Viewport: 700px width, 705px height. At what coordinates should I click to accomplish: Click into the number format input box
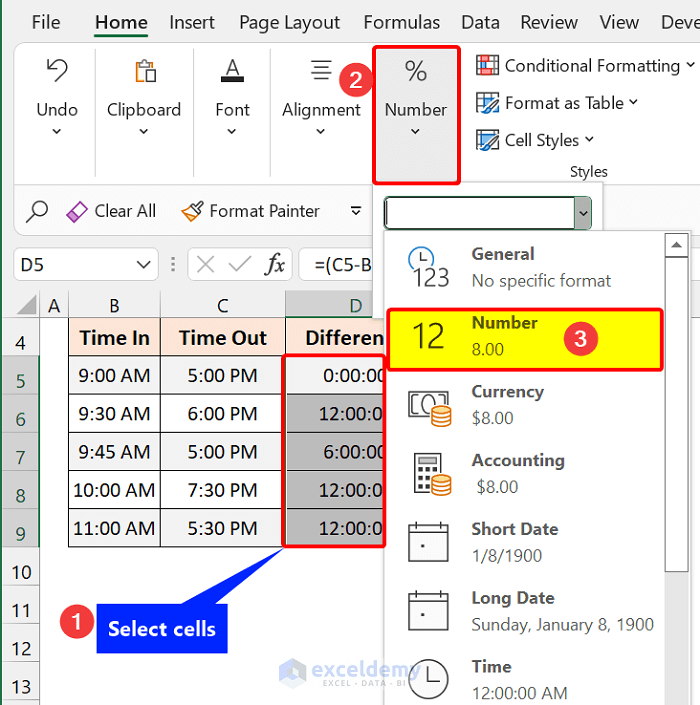click(480, 213)
